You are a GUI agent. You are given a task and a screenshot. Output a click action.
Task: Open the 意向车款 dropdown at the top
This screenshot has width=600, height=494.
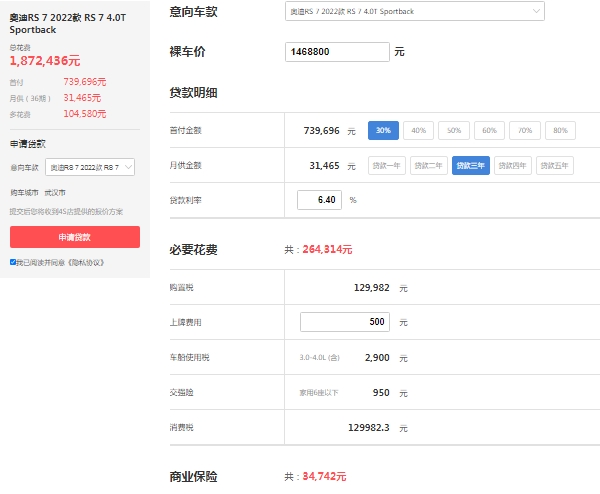click(x=414, y=11)
